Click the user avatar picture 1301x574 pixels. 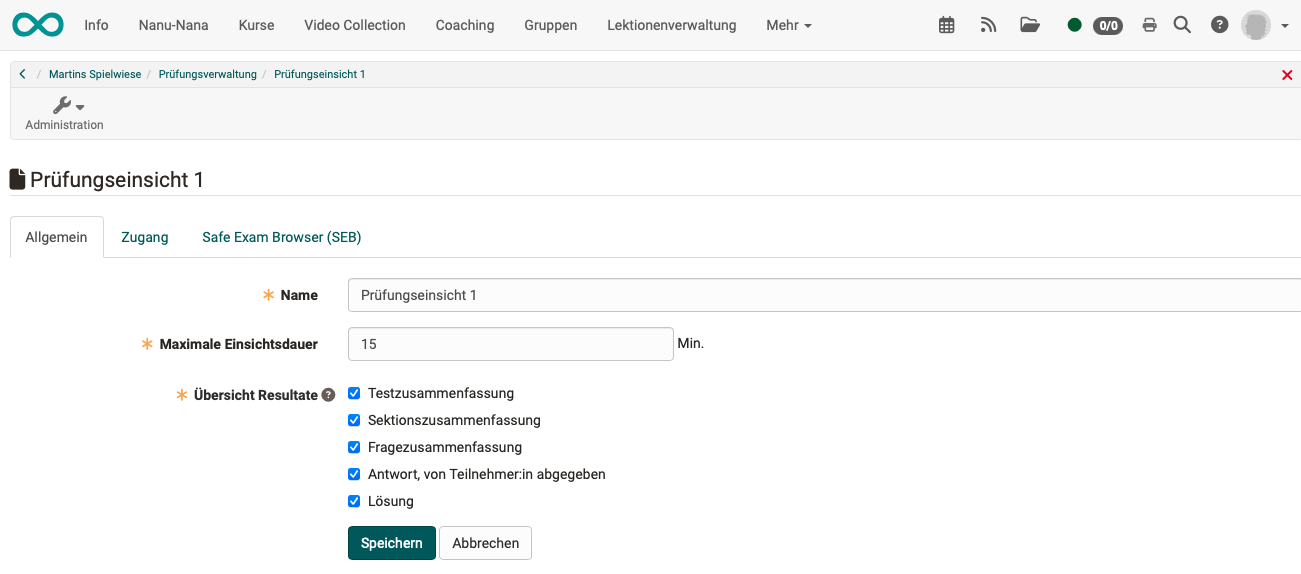pos(1256,25)
